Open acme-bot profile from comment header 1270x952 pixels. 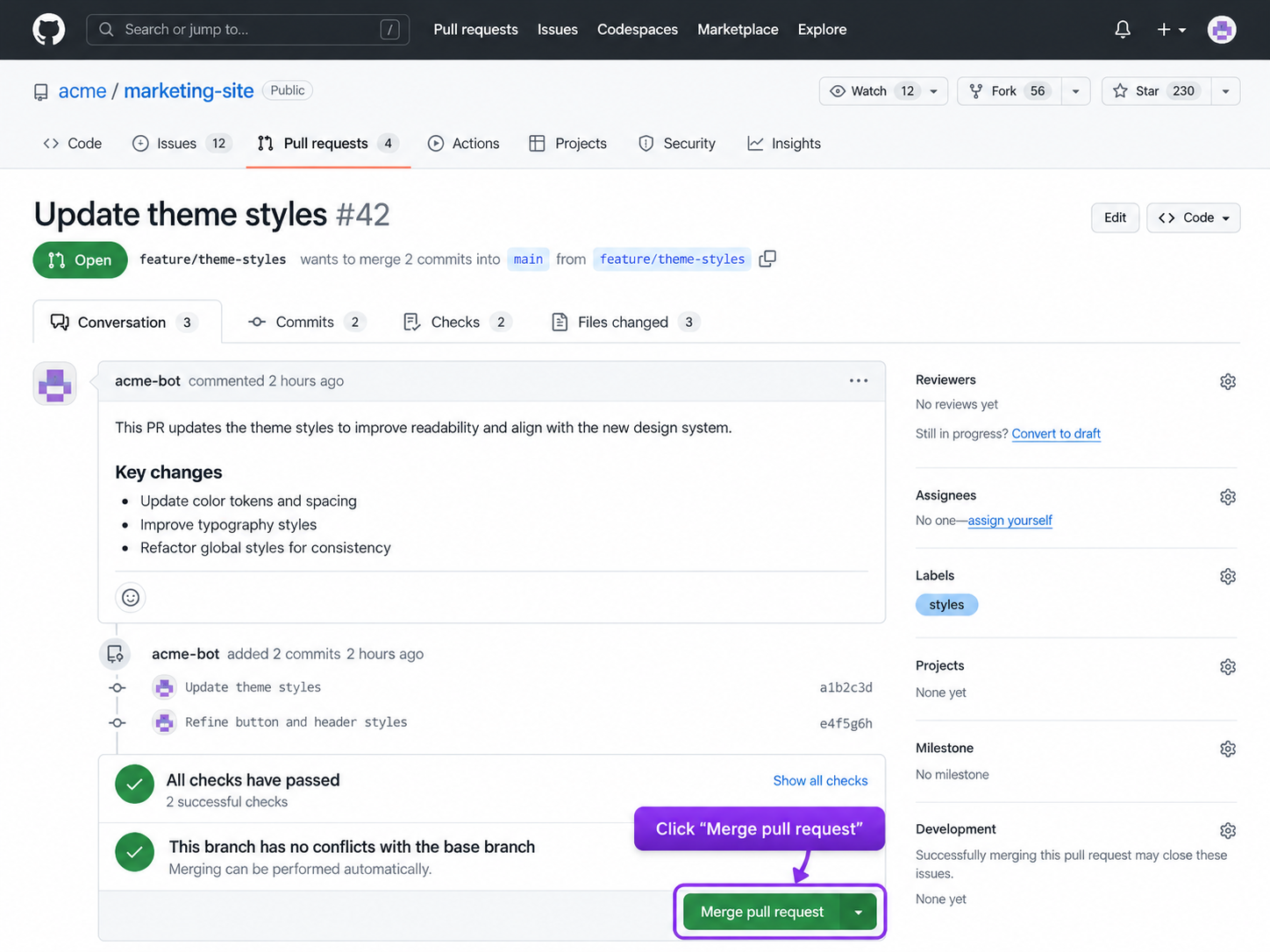(x=147, y=380)
